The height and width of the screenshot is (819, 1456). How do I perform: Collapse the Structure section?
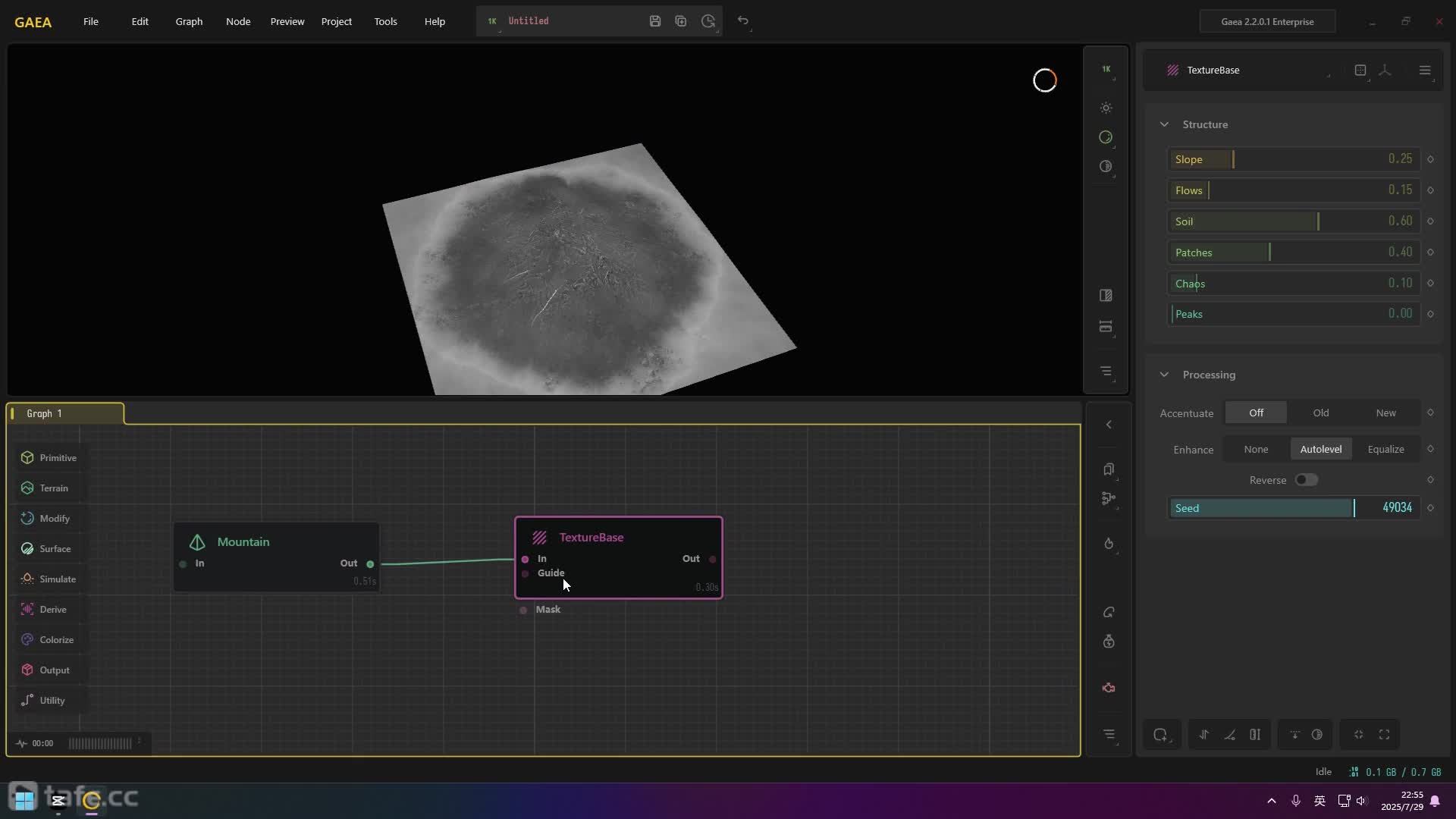(1164, 124)
